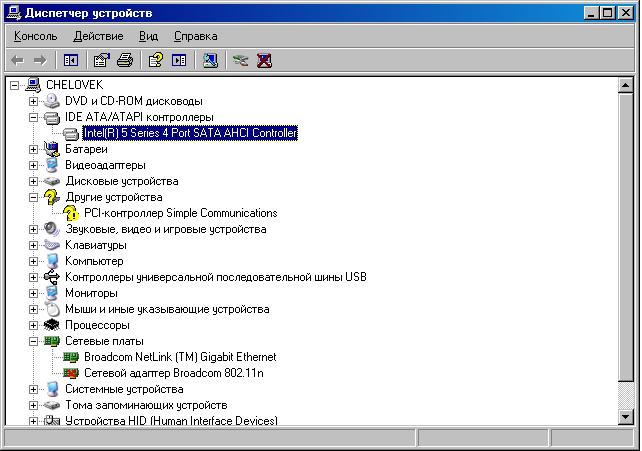The image size is (642, 451).
Task: Click the Forward arrow toolbar button
Action: [x=40, y=61]
